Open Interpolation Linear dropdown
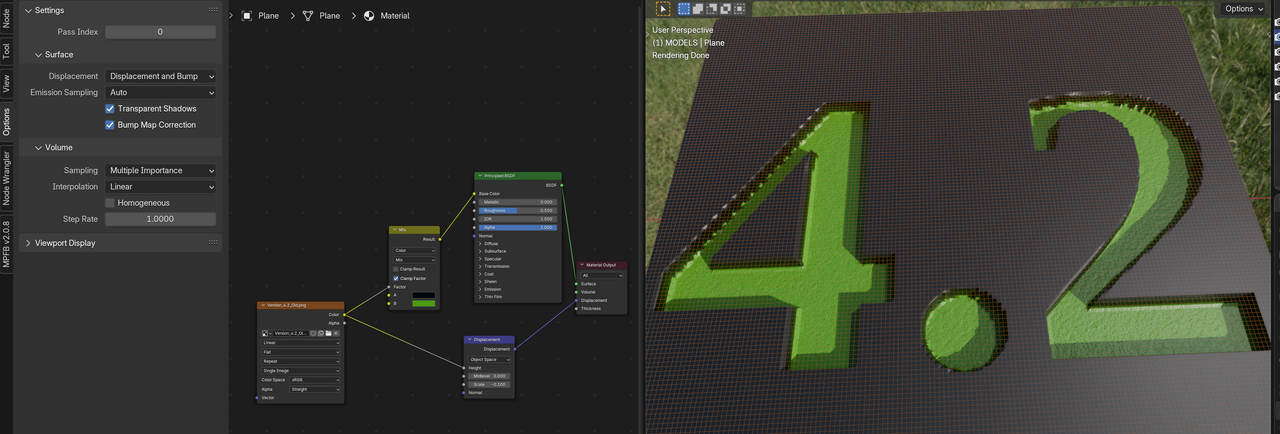This screenshot has width=1280, height=434. tap(161, 186)
